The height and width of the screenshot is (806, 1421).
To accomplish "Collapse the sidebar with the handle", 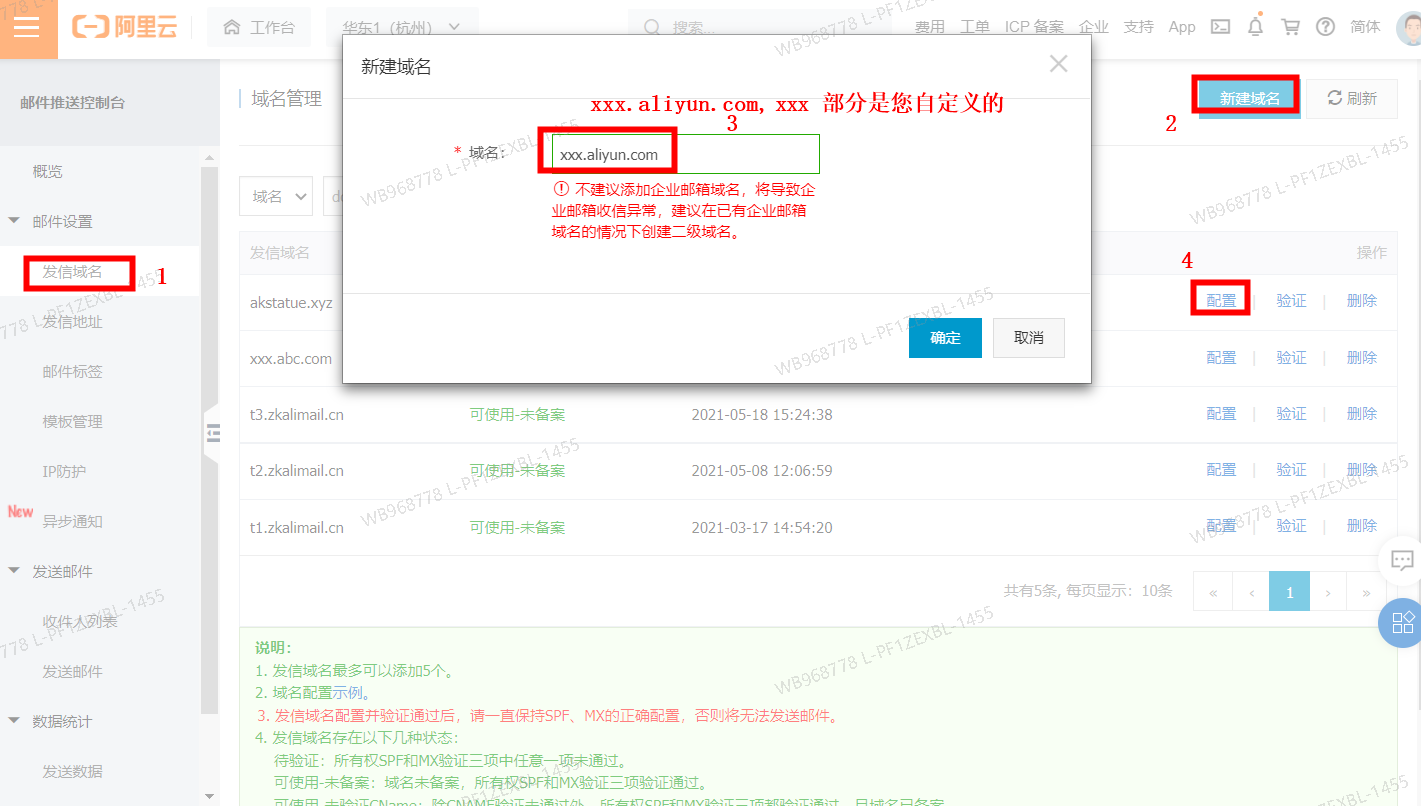I will 211,432.
